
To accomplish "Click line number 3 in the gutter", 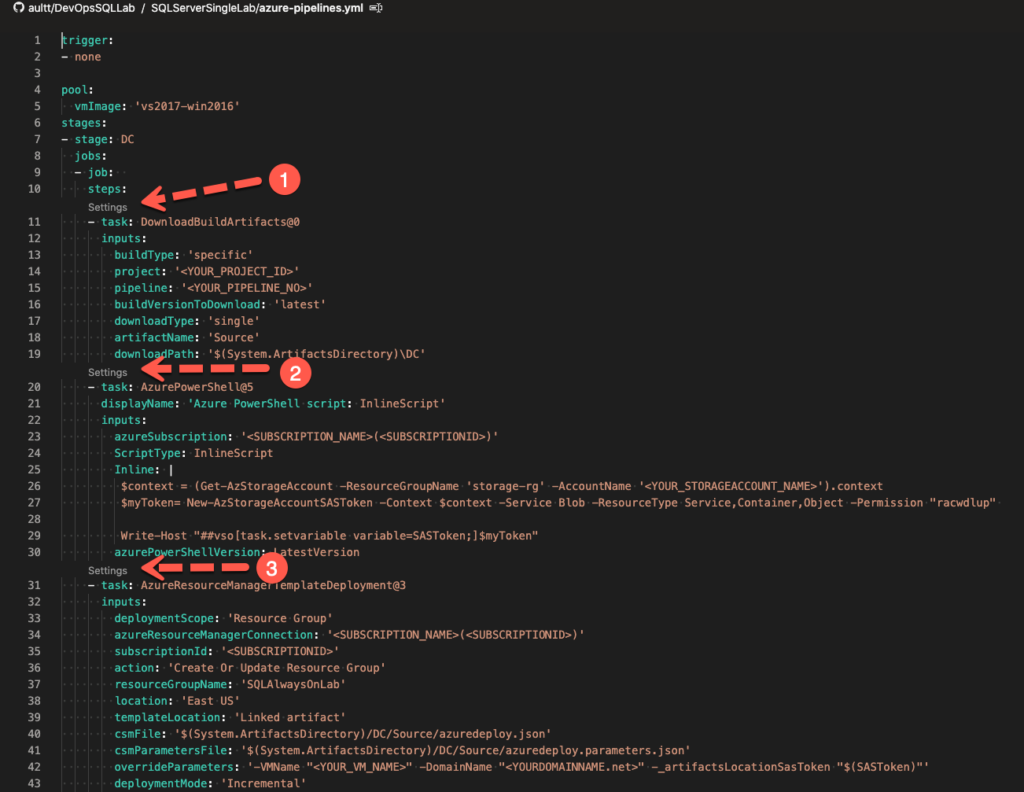I will [x=37, y=73].
